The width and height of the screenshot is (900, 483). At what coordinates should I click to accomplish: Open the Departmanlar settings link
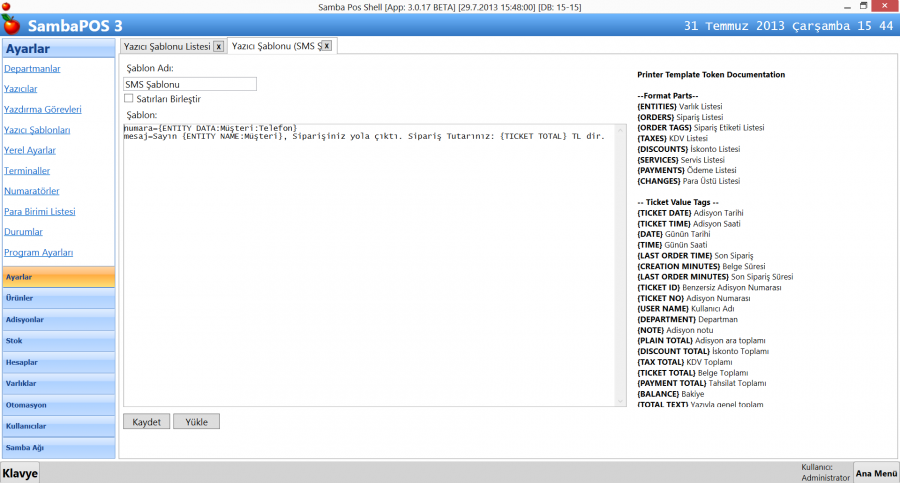point(32,69)
